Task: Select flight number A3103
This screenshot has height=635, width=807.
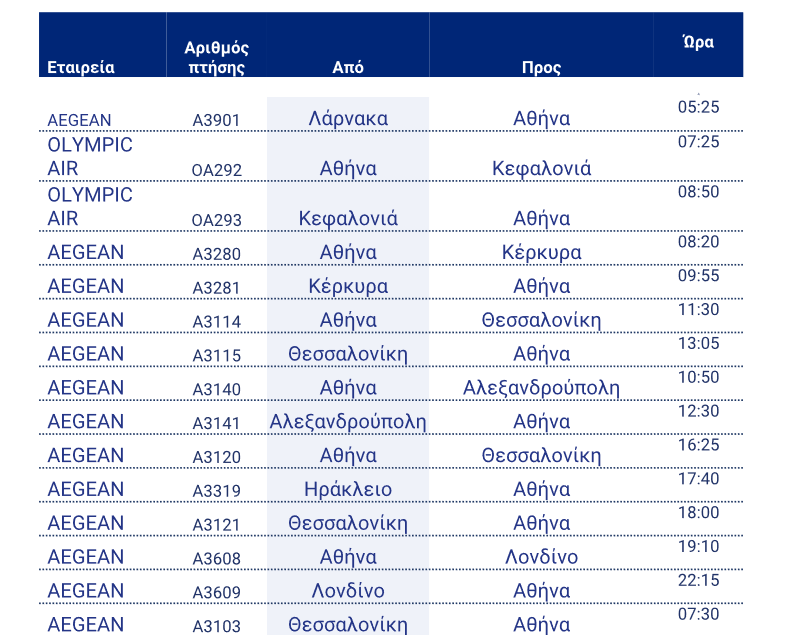Action: 217,626
